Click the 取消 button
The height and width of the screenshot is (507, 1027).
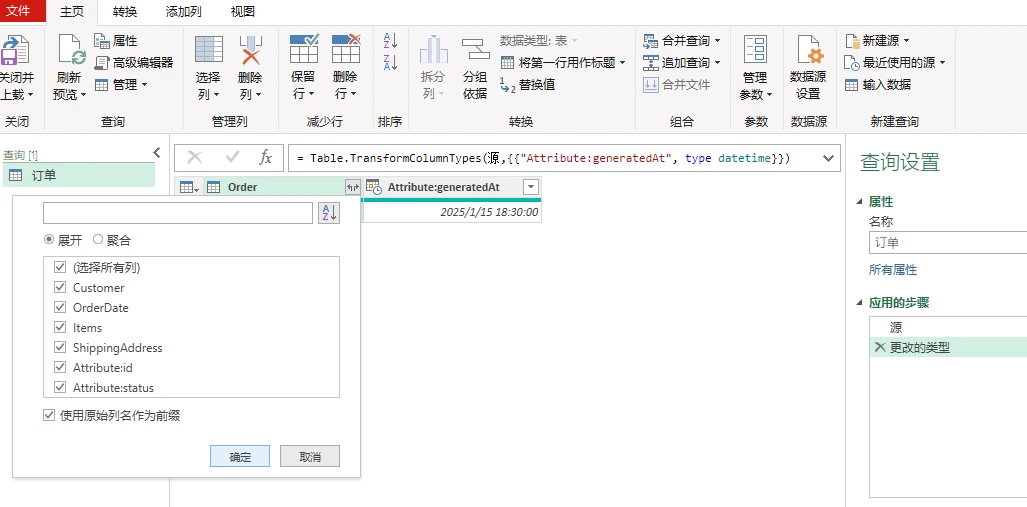[310, 457]
